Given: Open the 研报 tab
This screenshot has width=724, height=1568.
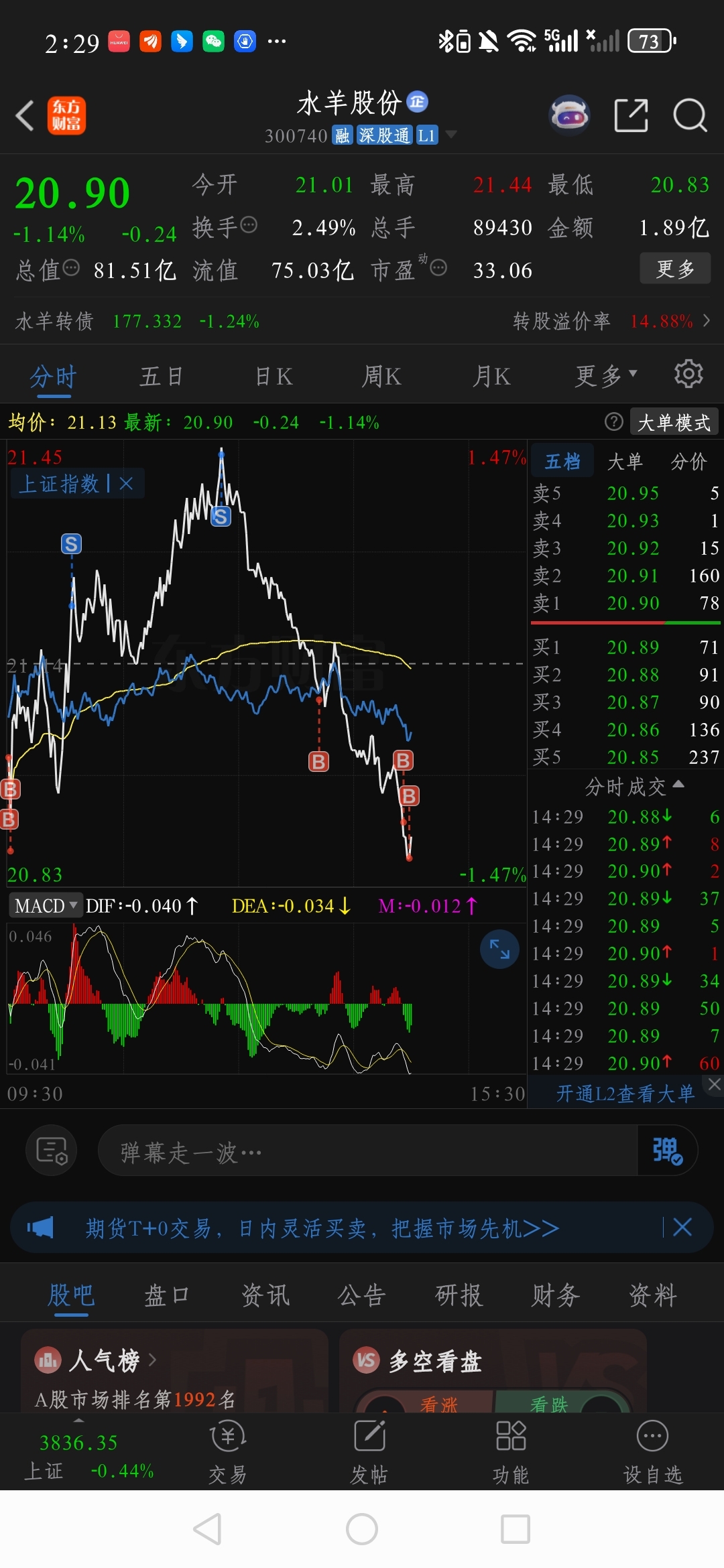Looking at the screenshot, I should pyautogui.click(x=459, y=1295).
